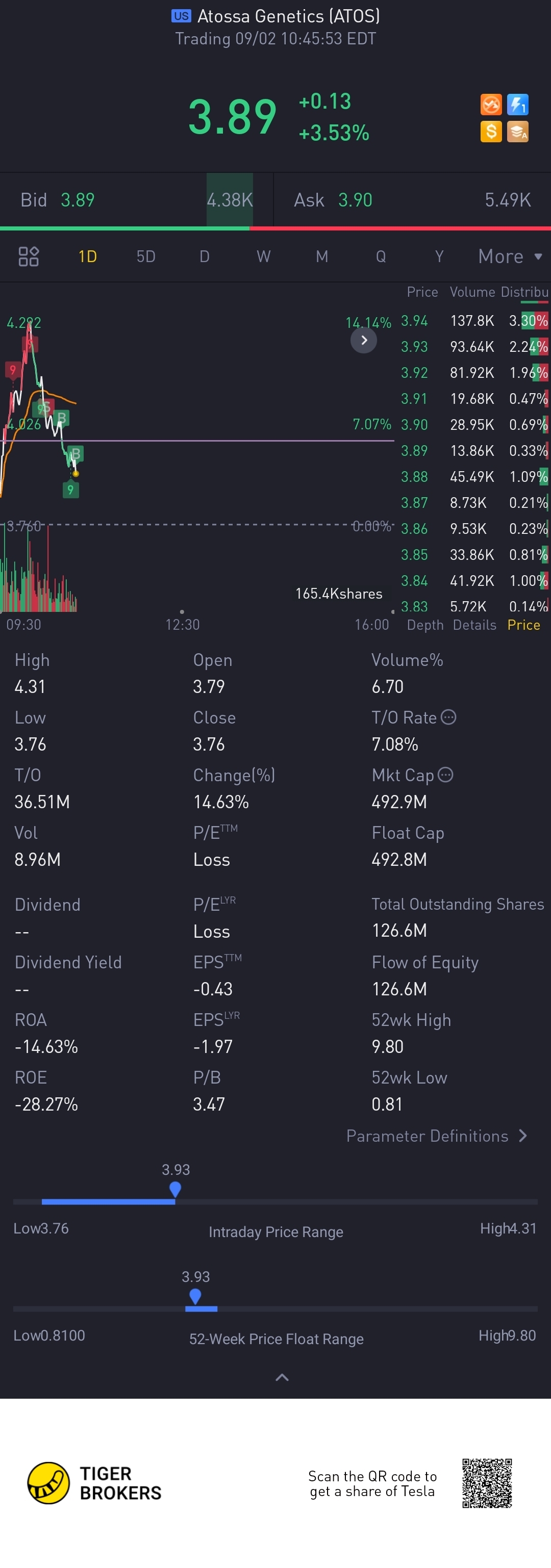Select the Price distribution tab
This screenshot has height=1568, width=551.
(x=523, y=625)
